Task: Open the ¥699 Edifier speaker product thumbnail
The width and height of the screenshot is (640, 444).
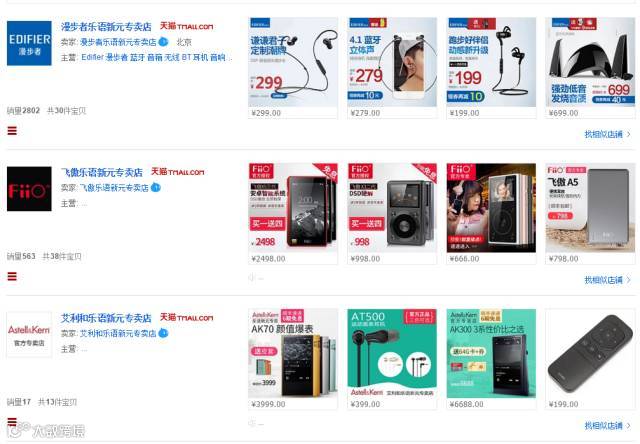Action: point(590,62)
